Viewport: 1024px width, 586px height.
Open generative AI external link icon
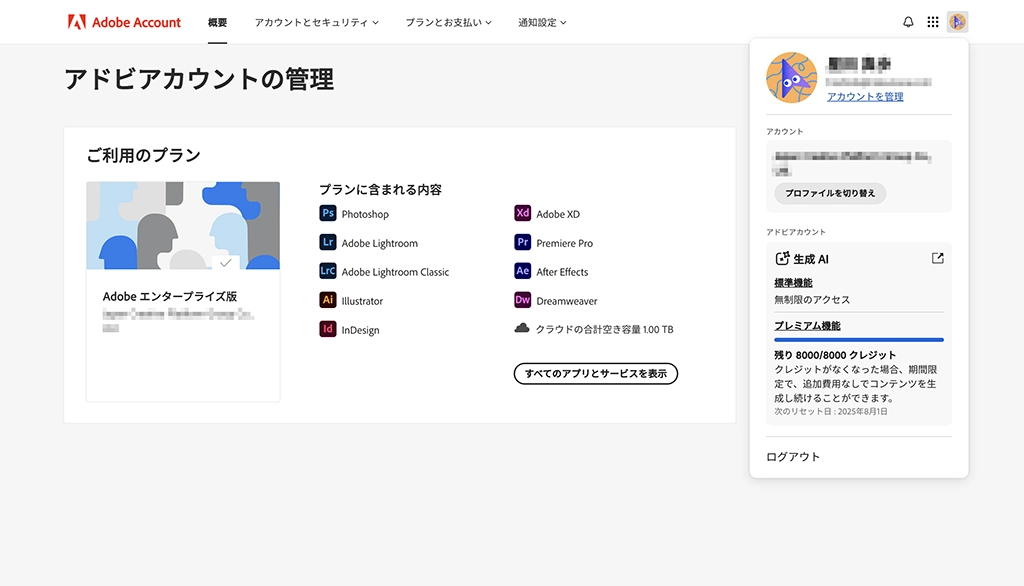pos(938,258)
